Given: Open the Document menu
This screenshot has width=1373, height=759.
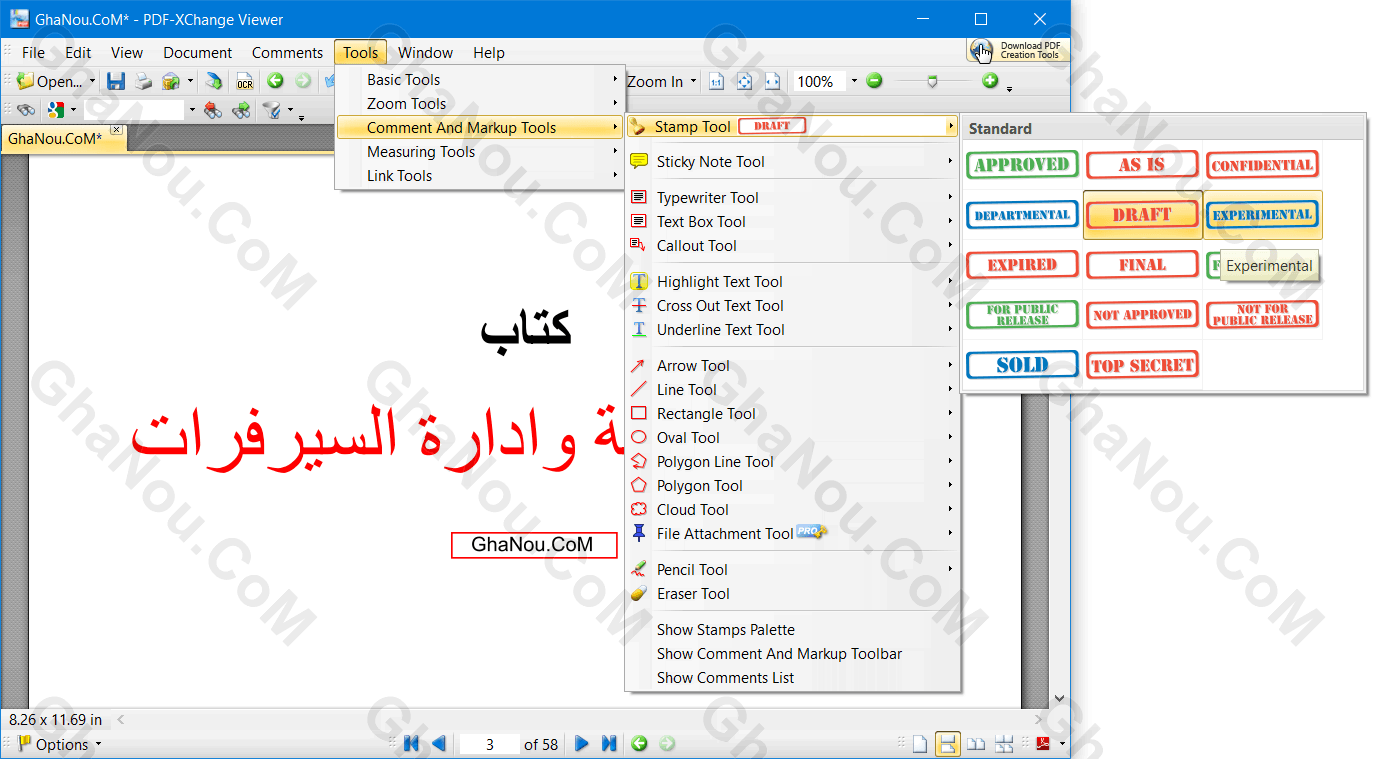Looking at the screenshot, I should 198,53.
